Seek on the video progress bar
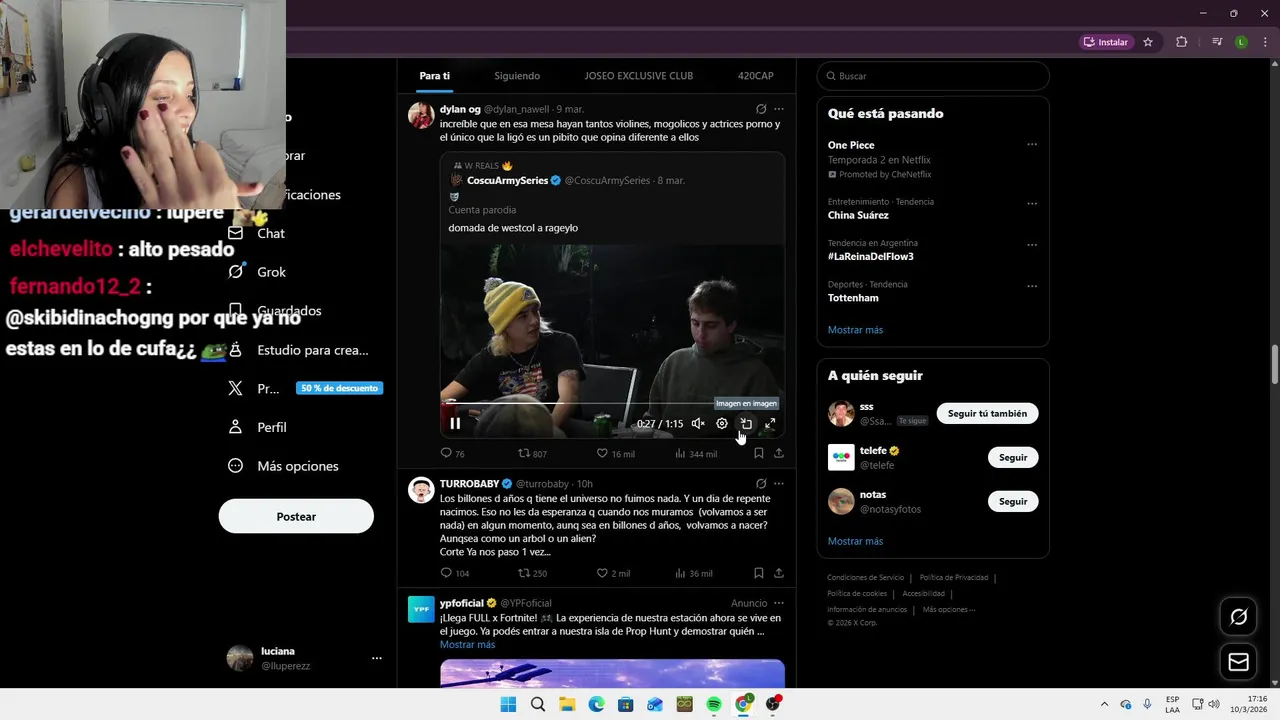The width and height of the screenshot is (1280, 720). tap(611, 403)
